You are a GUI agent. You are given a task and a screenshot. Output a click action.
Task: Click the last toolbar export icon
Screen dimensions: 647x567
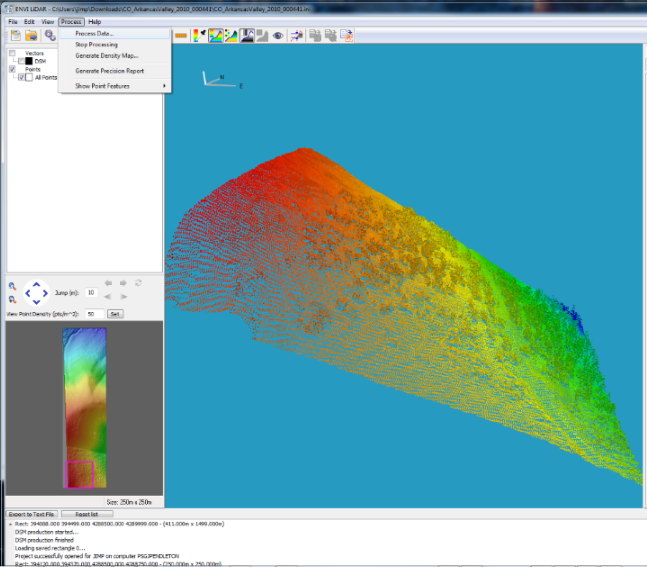[x=346, y=36]
